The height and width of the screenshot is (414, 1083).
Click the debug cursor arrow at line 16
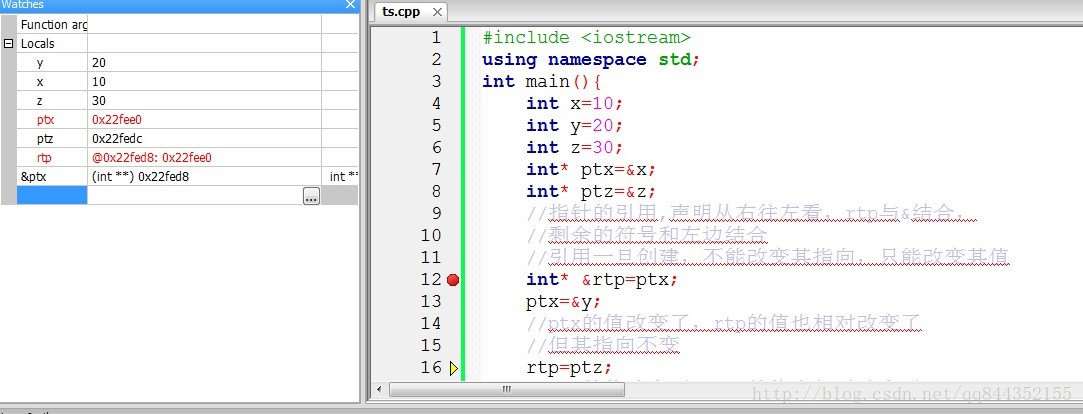point(453,368)
